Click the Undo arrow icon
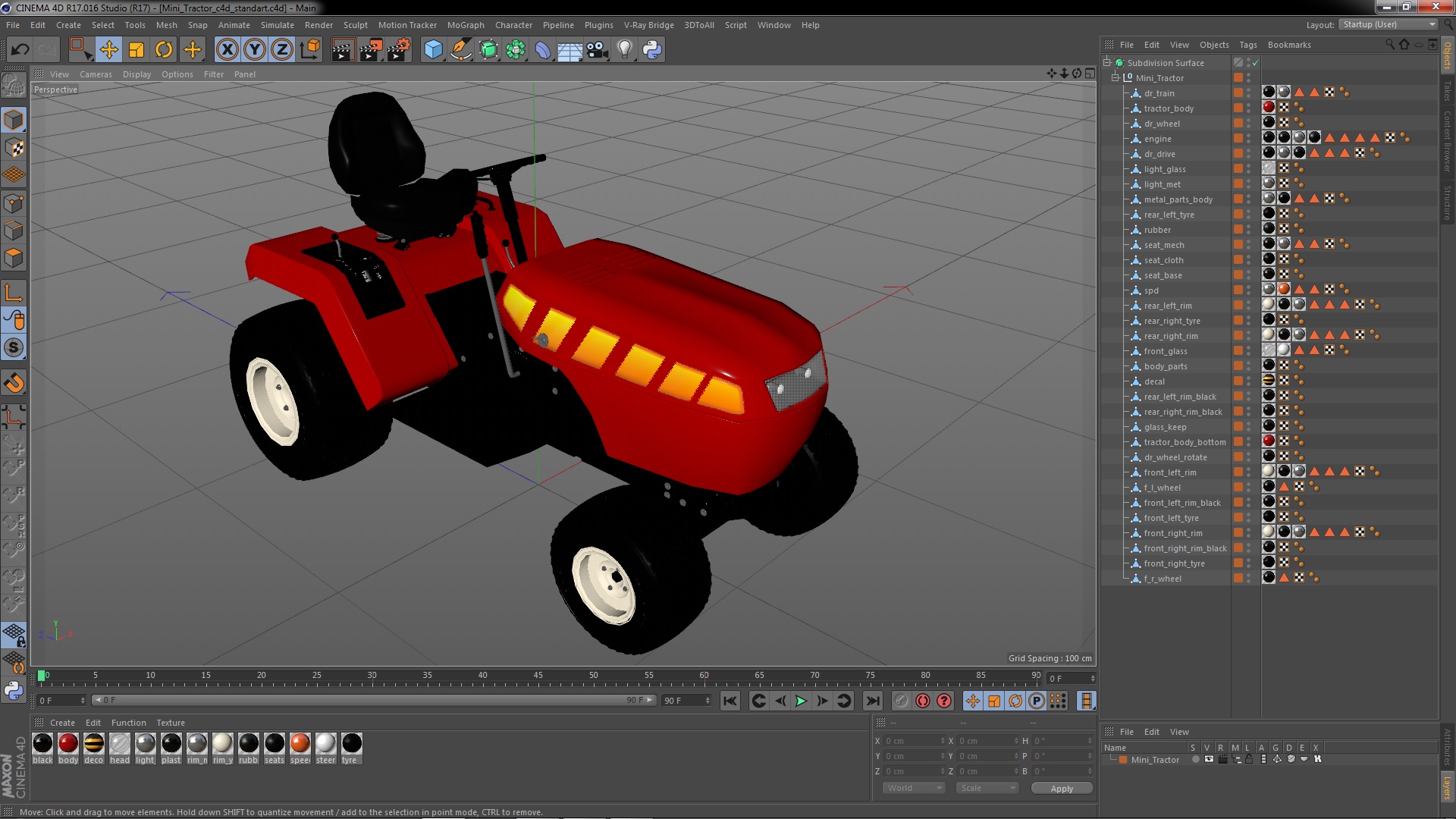The image size is (1456, 819). pos(20,50)
